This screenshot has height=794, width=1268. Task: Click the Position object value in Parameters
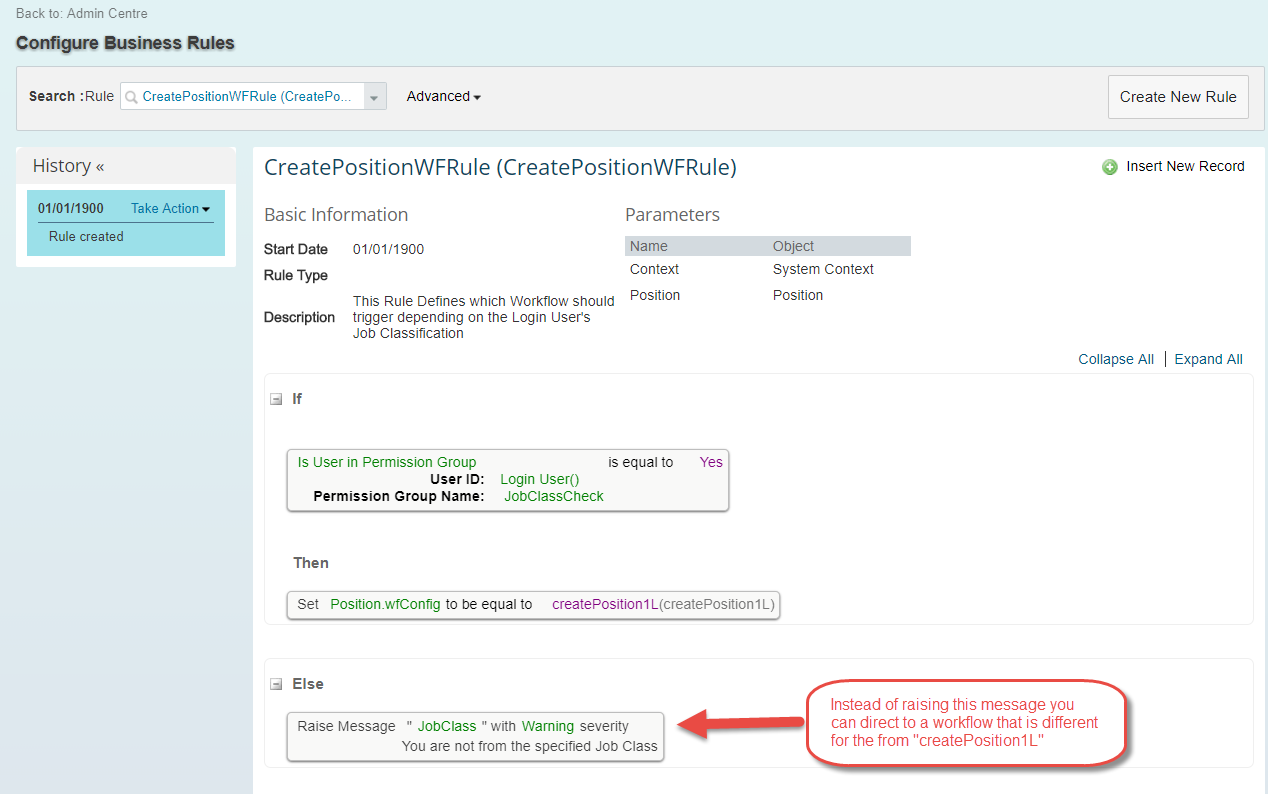798,295
